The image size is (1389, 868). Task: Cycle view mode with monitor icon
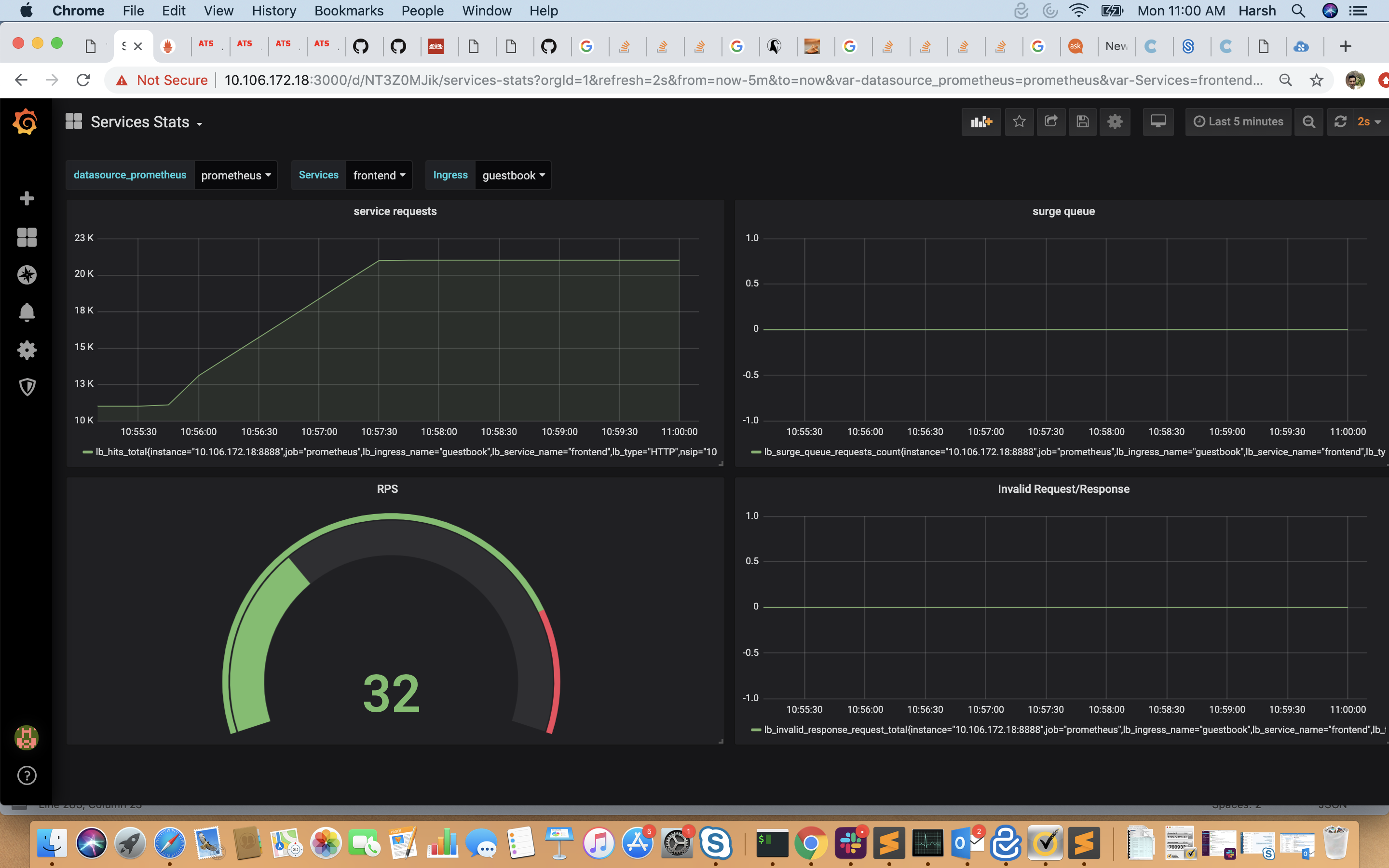[1157, 122]
